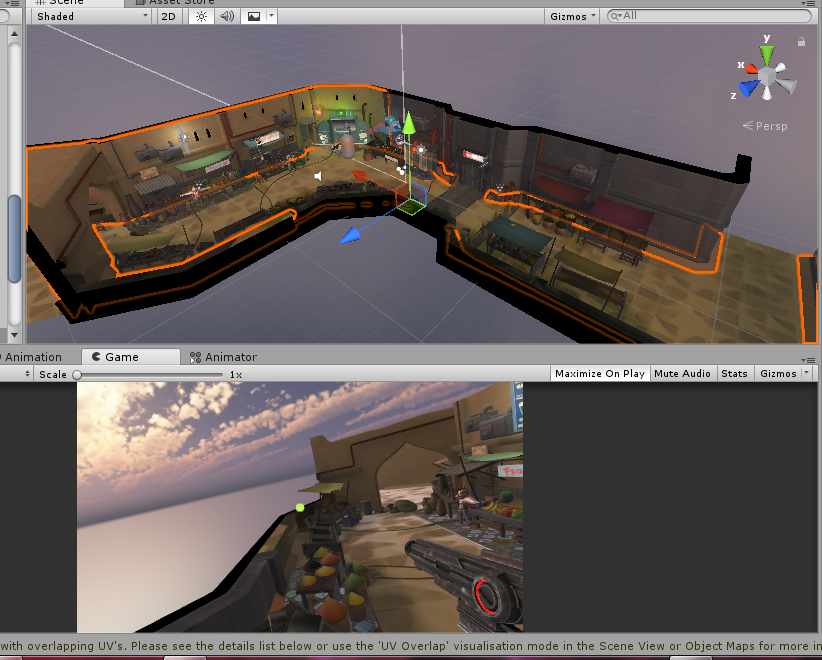This screenshot has height=660, width=822.
Task: Toggle 2D scene view mode
Action: pyautogui.click(x=169, y=16)
